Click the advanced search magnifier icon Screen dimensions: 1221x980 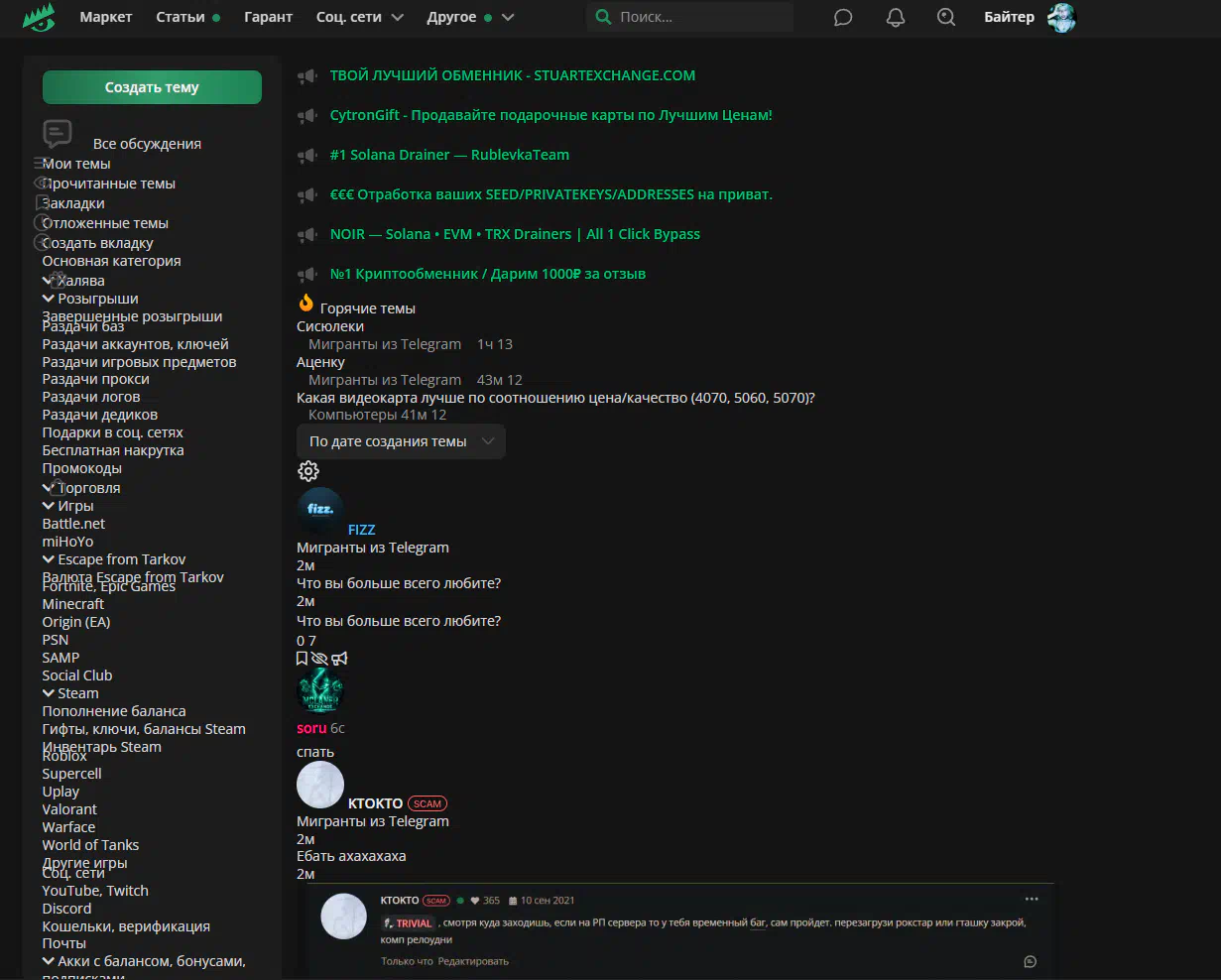pyautogui.click(x=946, y=18)
